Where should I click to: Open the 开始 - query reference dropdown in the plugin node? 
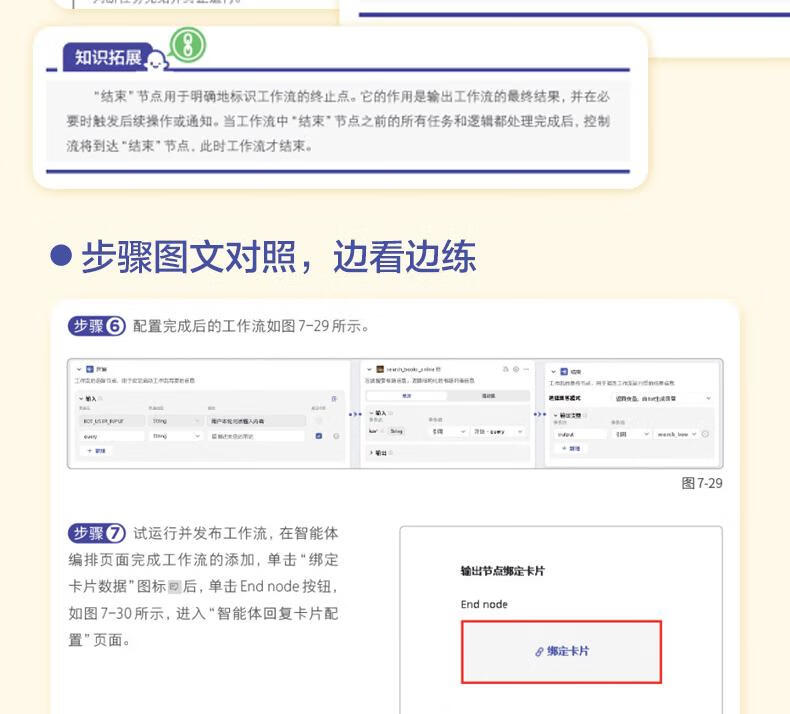(500, 431)
